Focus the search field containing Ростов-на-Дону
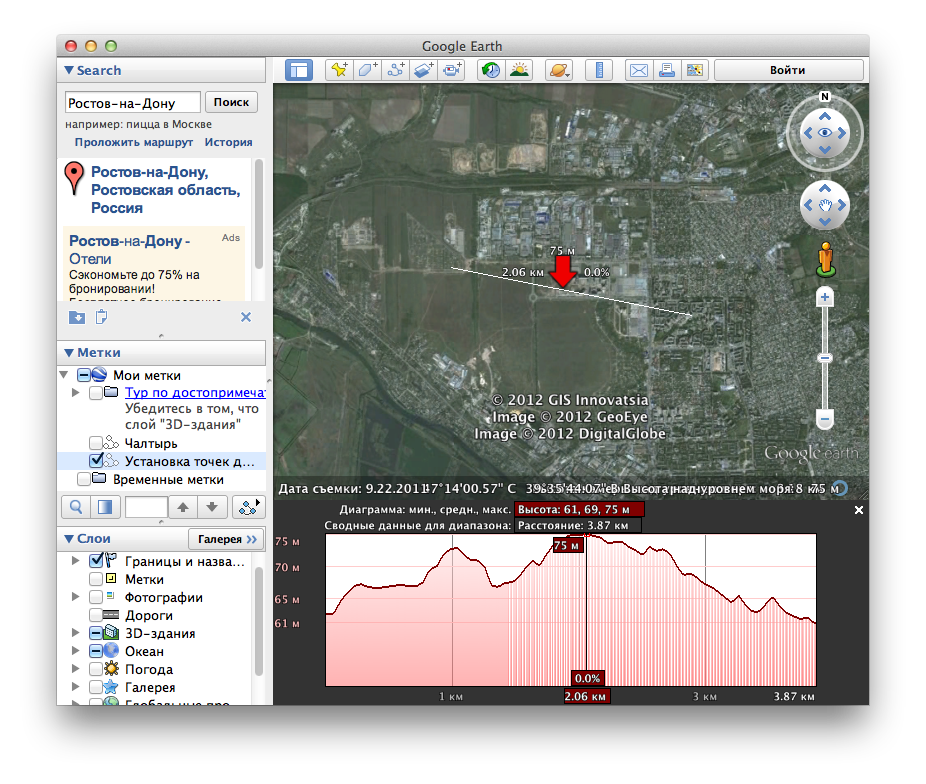The height and width of the screenshot is (784, 926). pos(133,103)
